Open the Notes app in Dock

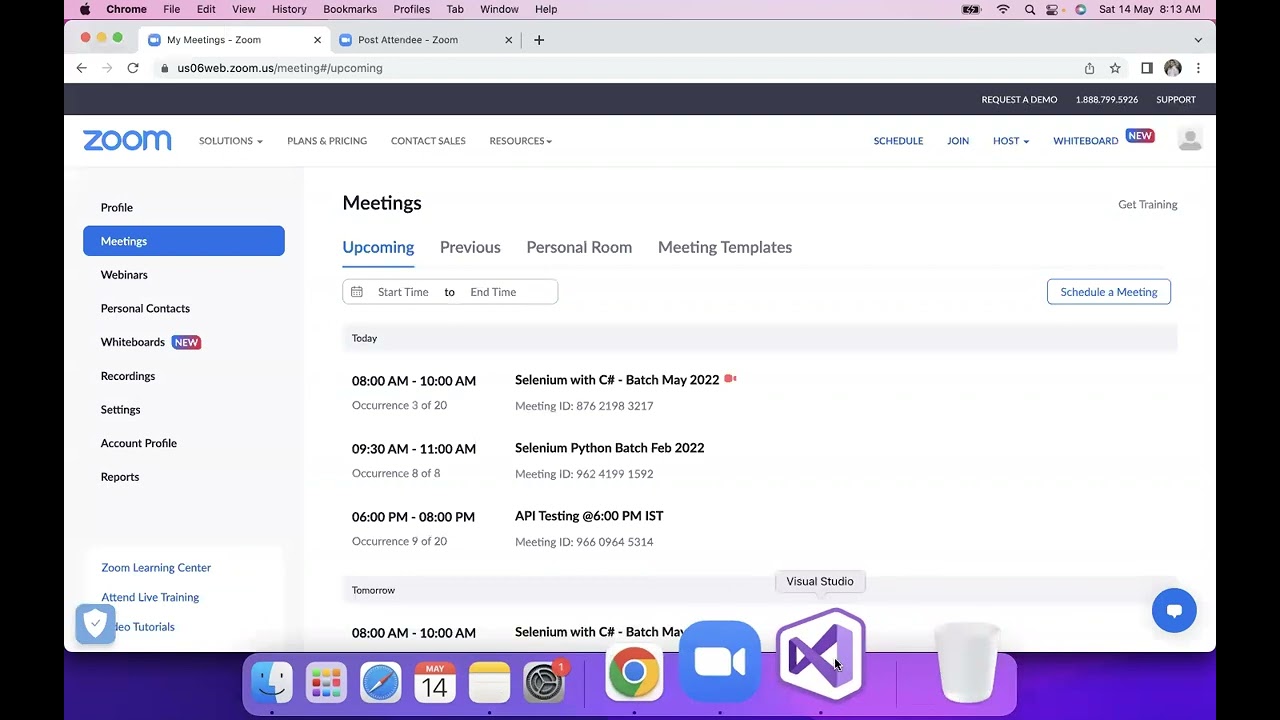point(489,682)
